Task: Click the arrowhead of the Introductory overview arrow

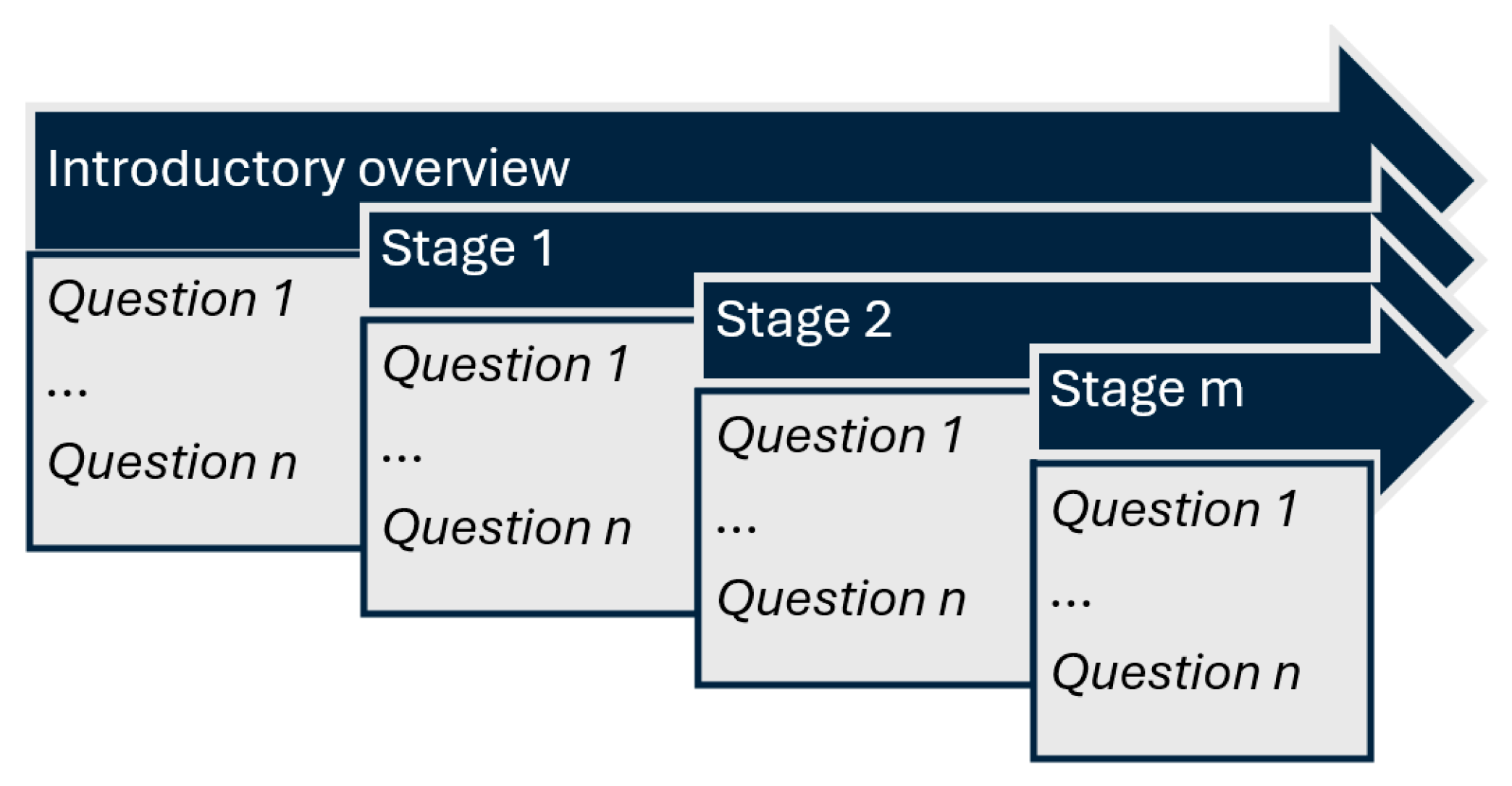Action: pyautogui.click(x=1398, y=123)
